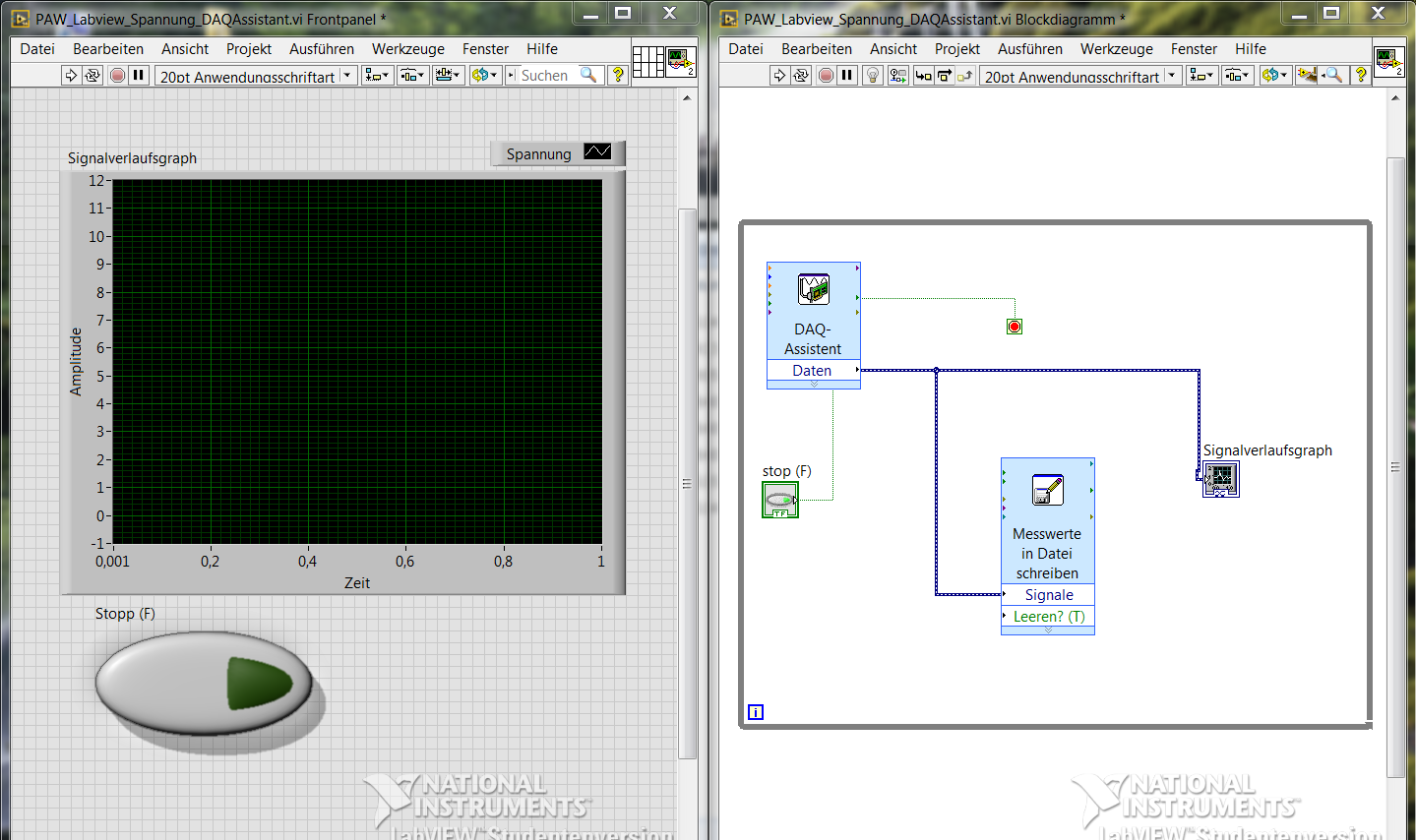Select the Messwerte in Datei schreiben icon
This screenshot has height=840, width=1416.
(x=1047, y=489)
